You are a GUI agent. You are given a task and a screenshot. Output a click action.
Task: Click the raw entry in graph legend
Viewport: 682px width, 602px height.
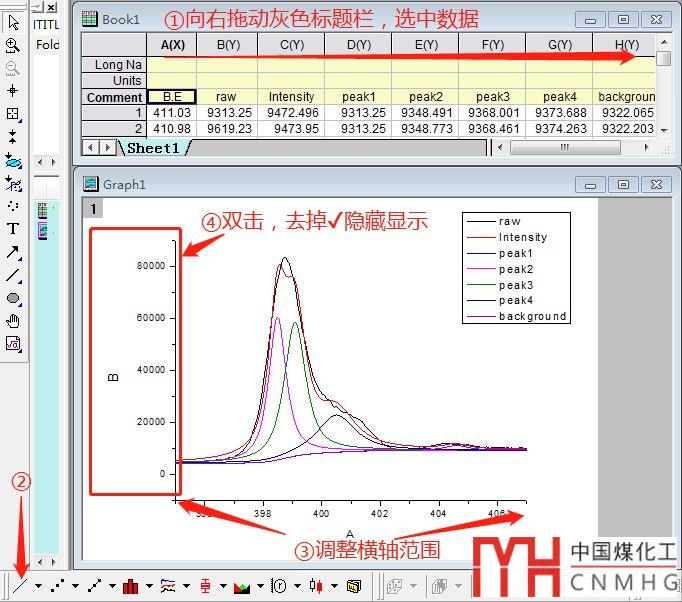tap(509, 221)
